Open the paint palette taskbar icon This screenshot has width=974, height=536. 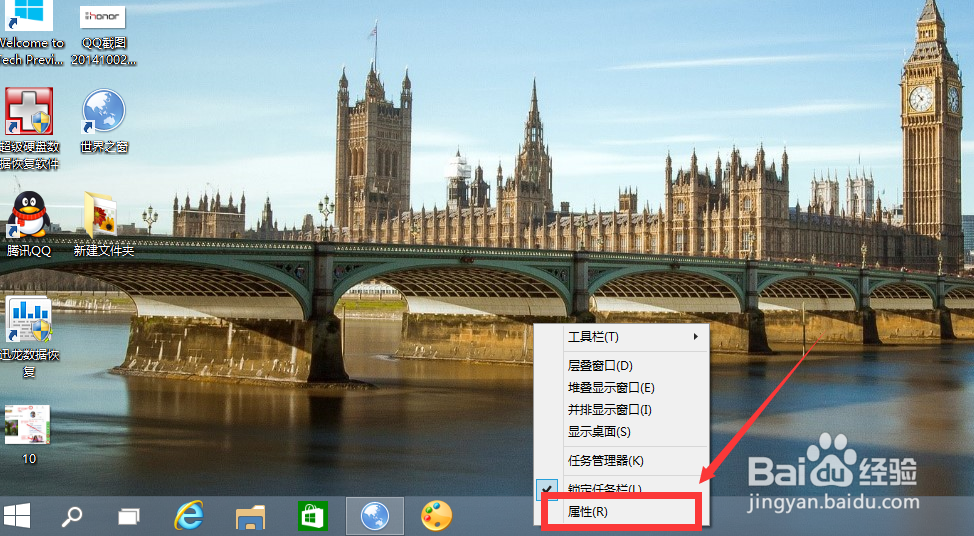click(437, 516)
